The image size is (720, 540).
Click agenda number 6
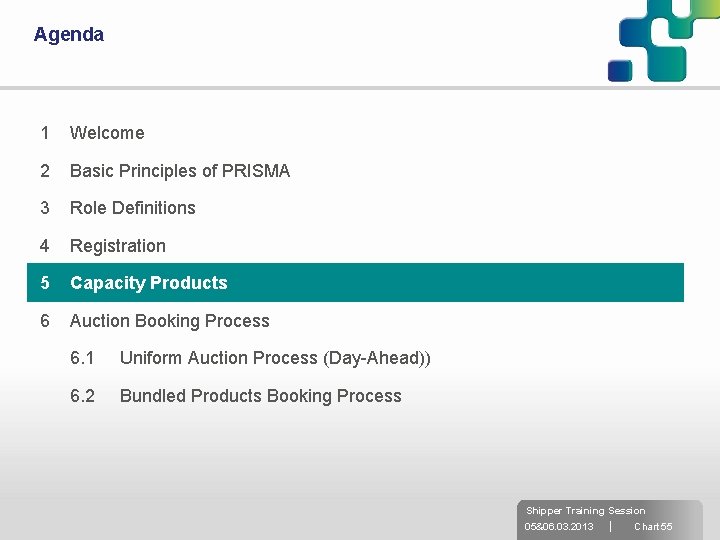click(45, 321)
